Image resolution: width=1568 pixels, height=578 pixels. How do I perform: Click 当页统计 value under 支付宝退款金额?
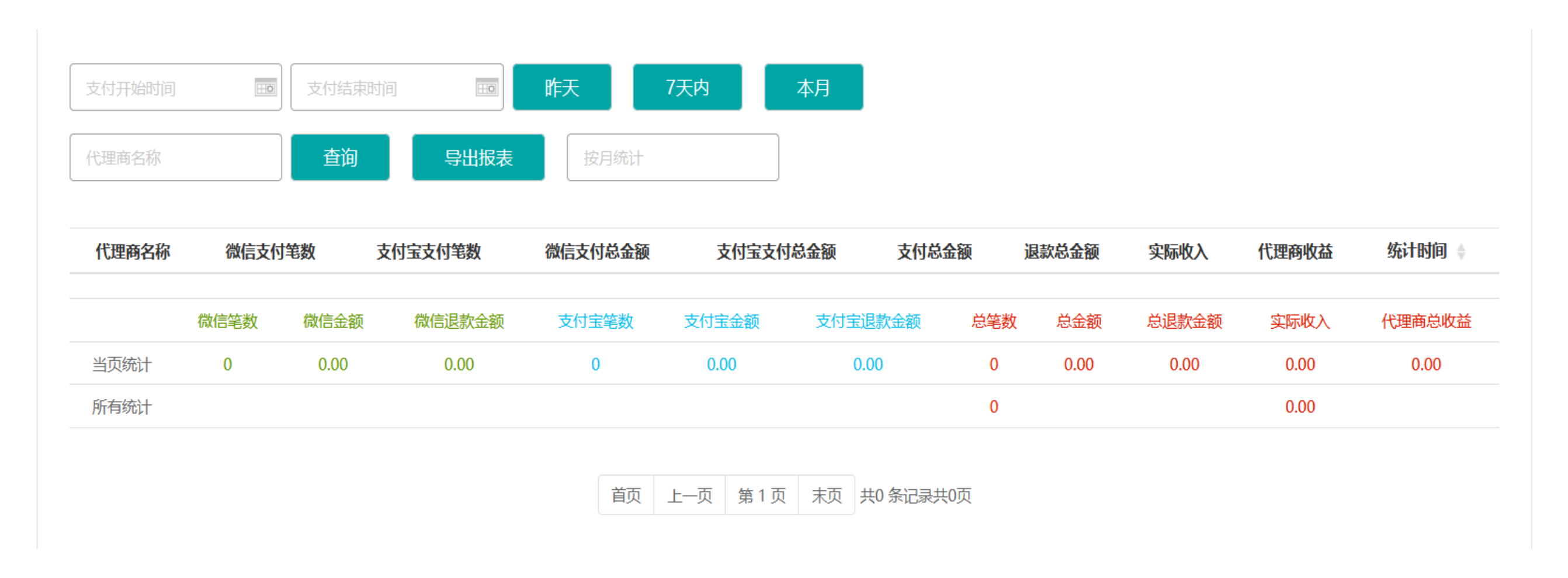[x=868, y=364]
